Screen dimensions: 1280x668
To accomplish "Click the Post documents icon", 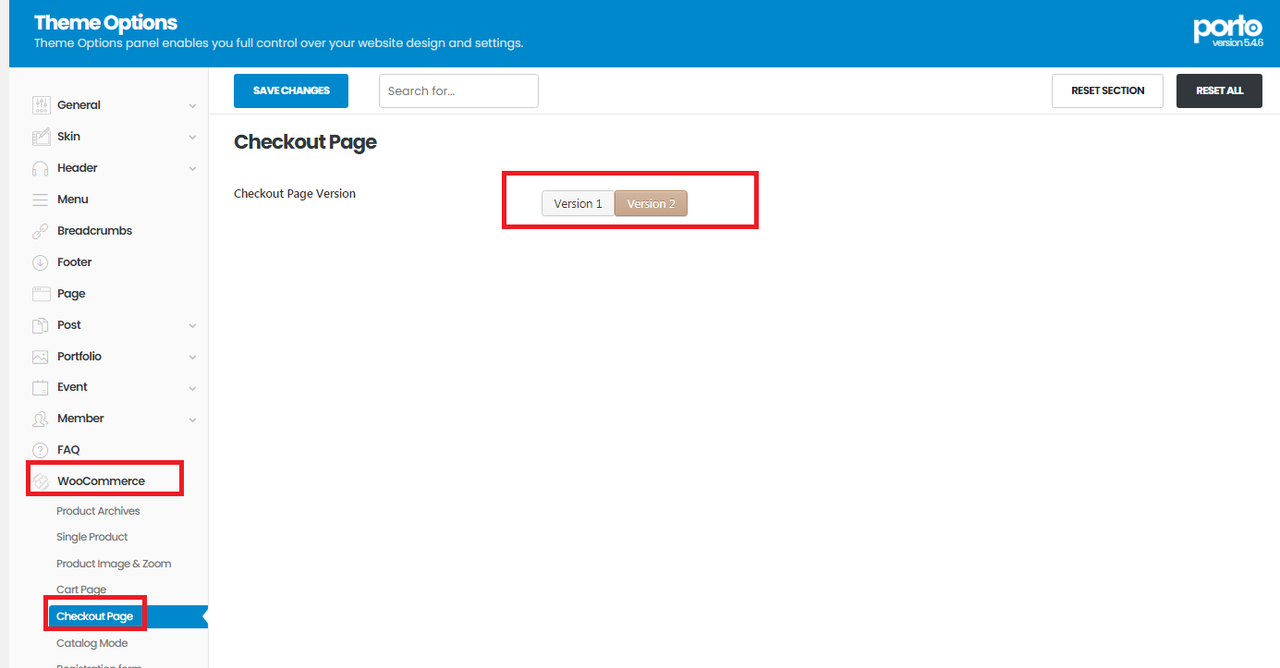I will coord(41,325).
